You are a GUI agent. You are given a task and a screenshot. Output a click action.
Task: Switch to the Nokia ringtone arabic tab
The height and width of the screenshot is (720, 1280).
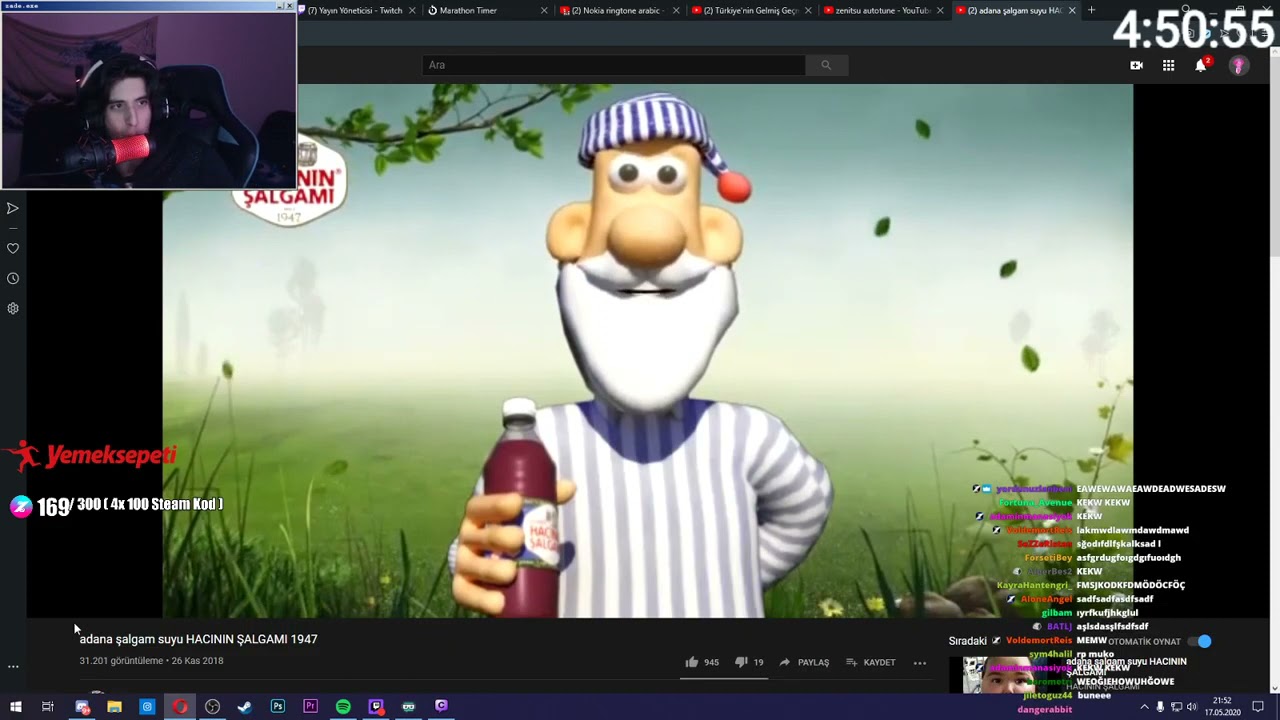click(x=619, y=10)
